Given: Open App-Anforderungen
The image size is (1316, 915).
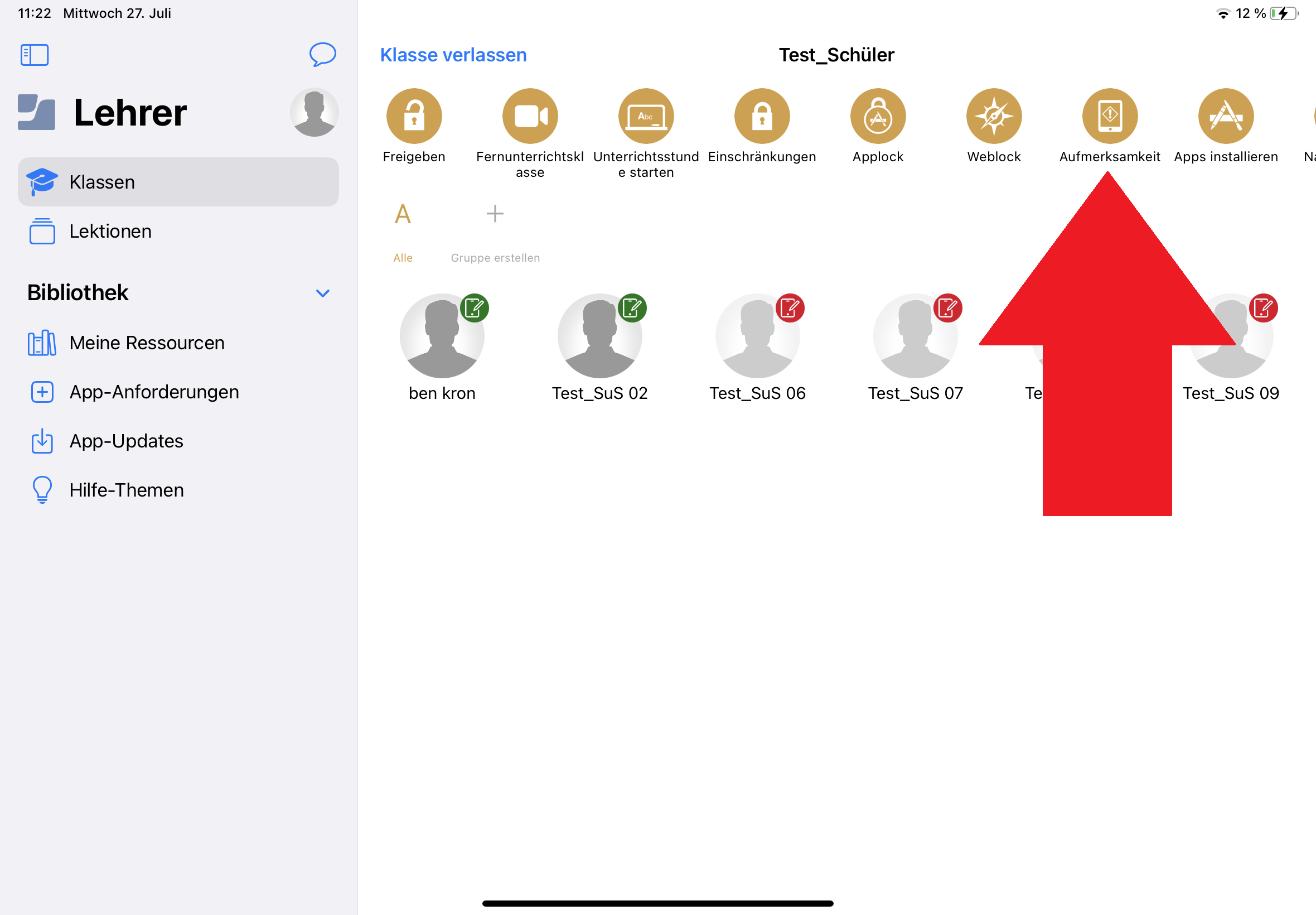Looking at the screenshot, I should 178,392.
